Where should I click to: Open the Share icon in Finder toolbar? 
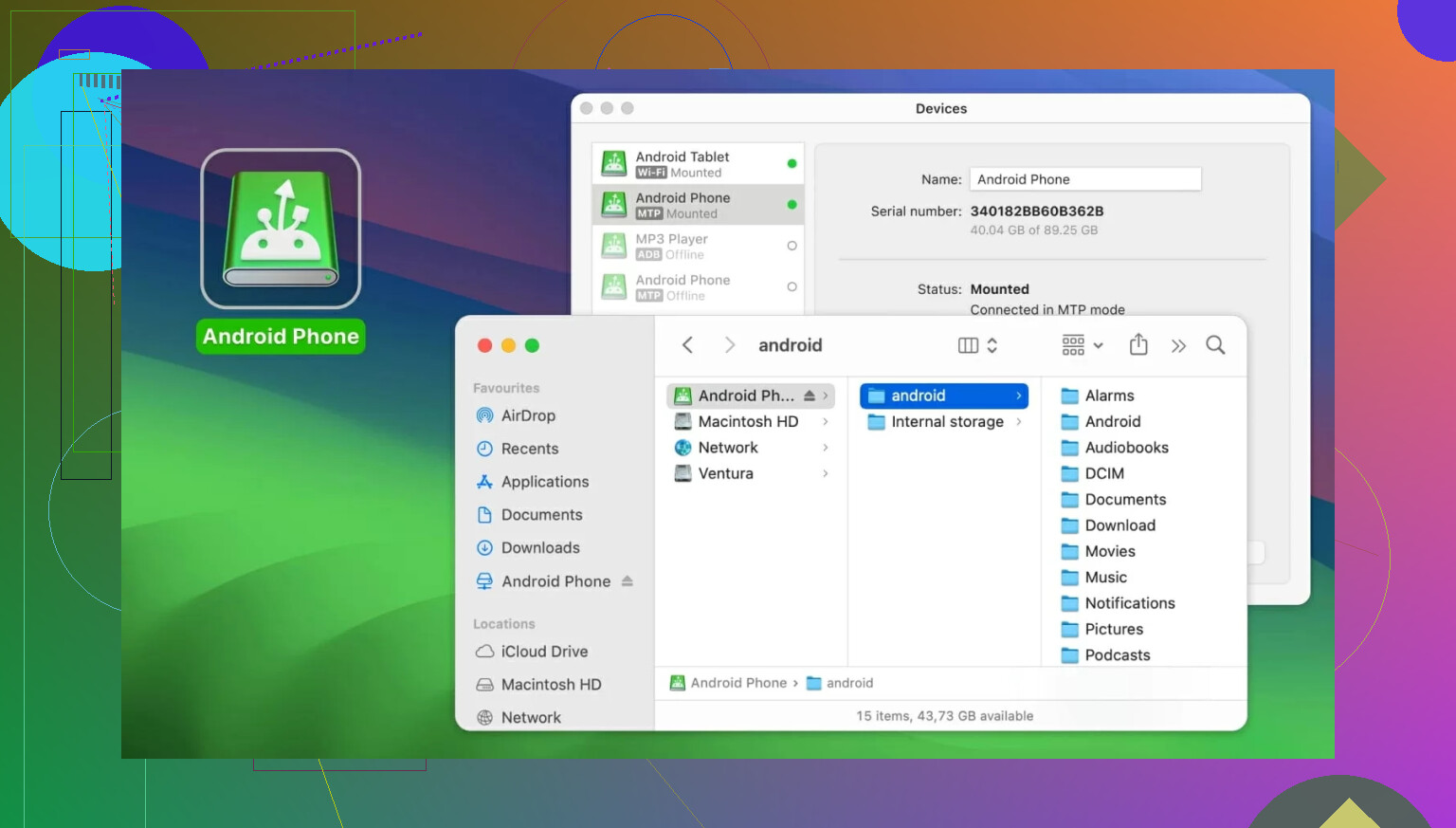(1138, 345)
